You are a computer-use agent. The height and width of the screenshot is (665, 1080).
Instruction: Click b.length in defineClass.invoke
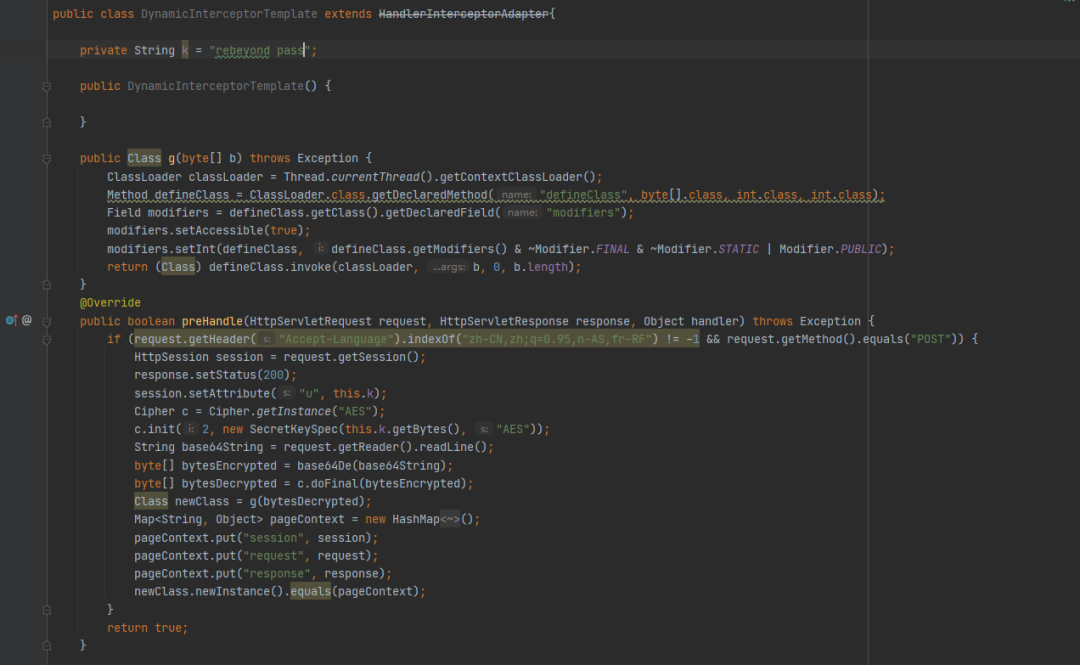[x=541, y=267]
